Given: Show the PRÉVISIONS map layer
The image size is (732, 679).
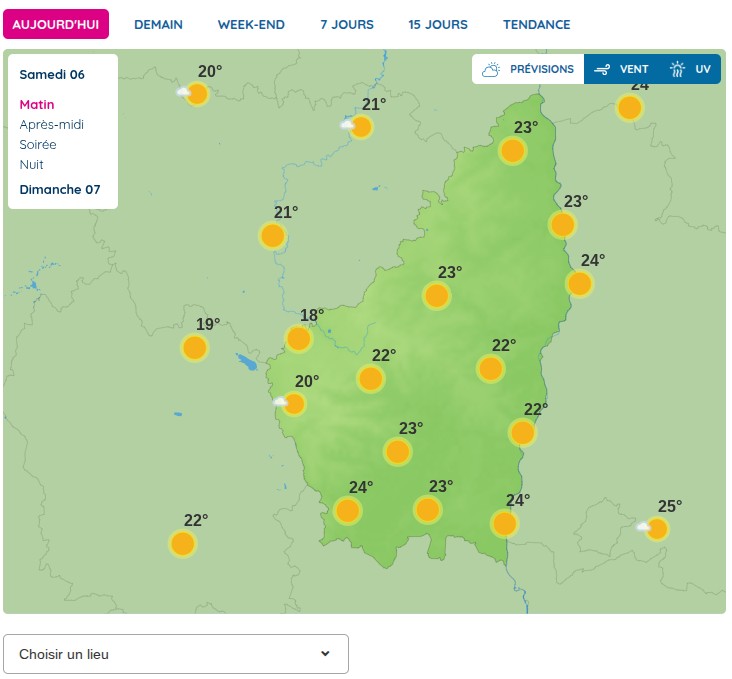Looking at the screenshot, I should pyautogui.click(x=528, y=69).
